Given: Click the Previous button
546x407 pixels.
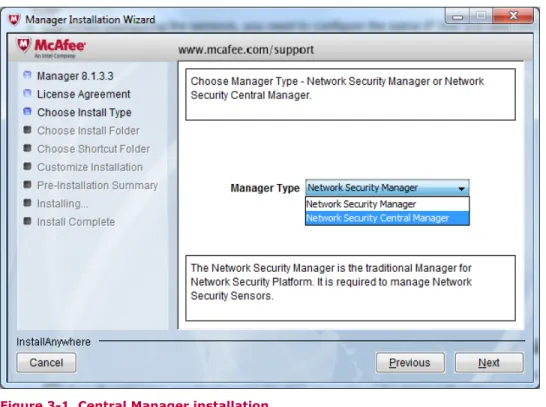Looking at the screenshot, I should [x=410, y=362].
